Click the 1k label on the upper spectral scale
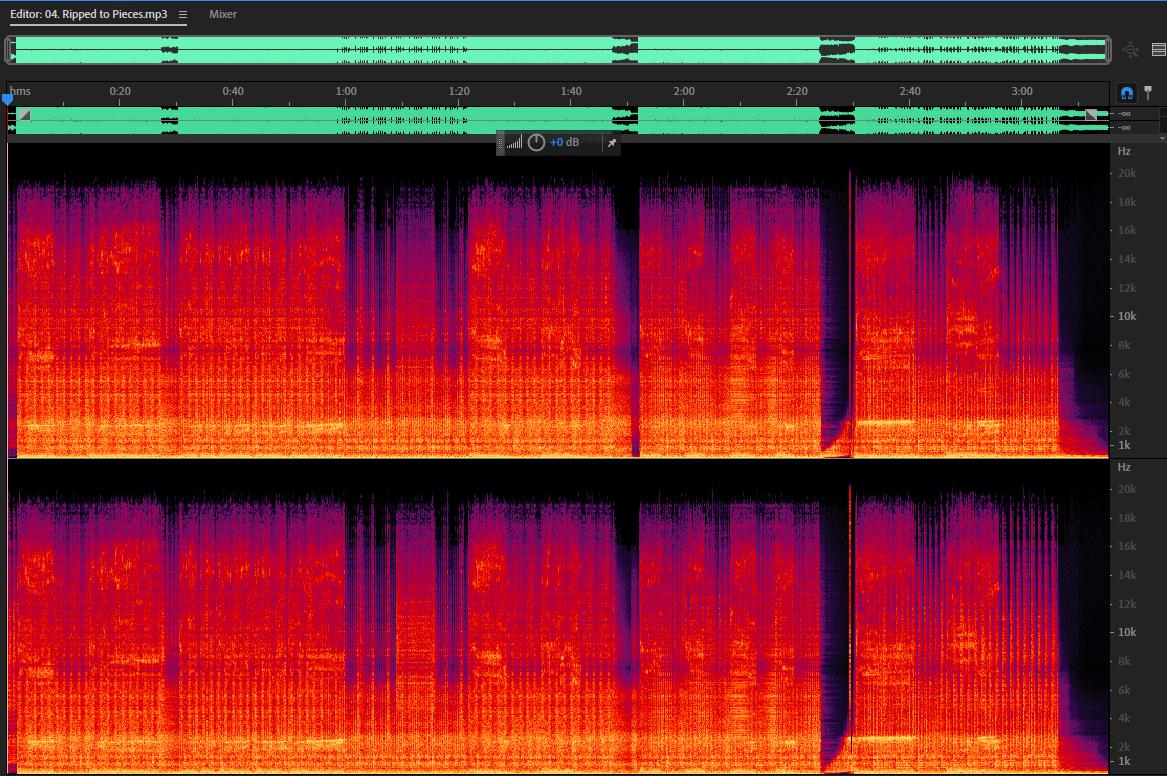The width and height of the screenshot is (1167, 776). [1124, 445]
